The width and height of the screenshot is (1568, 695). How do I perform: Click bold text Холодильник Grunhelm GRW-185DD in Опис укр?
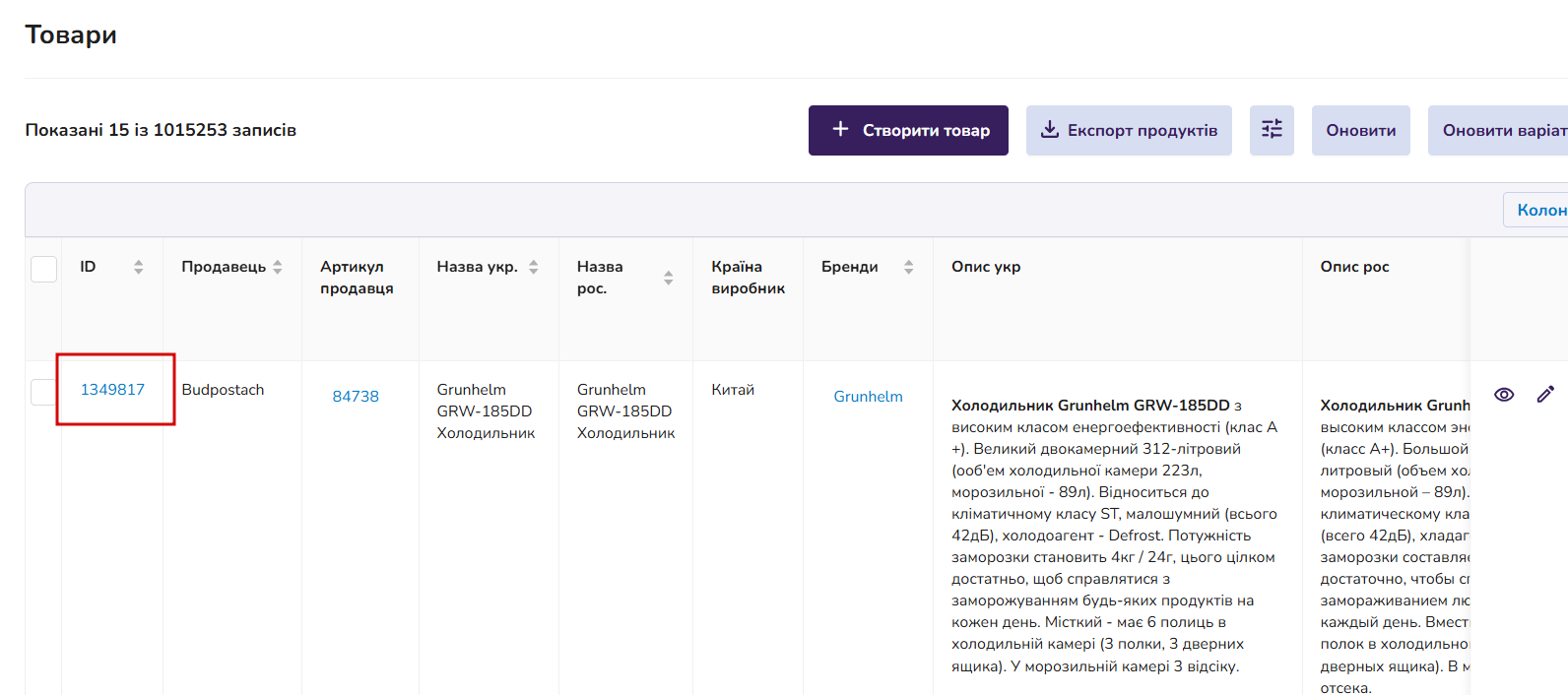1090,406
